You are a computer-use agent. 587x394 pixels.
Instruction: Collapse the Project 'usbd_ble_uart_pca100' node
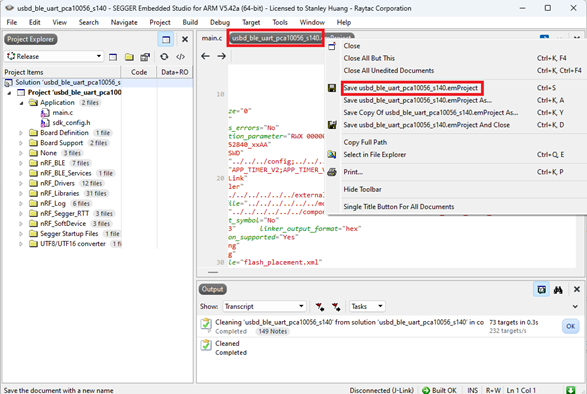pyautogui.click(x=9, y=93)
